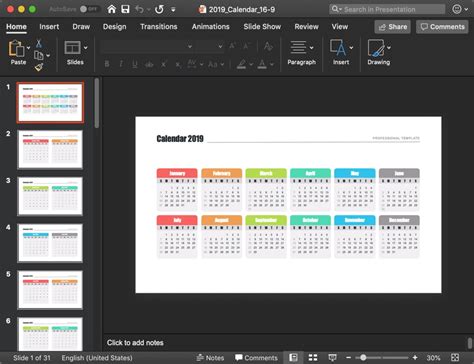Click the Save floppy disk icon

(125, 9)
